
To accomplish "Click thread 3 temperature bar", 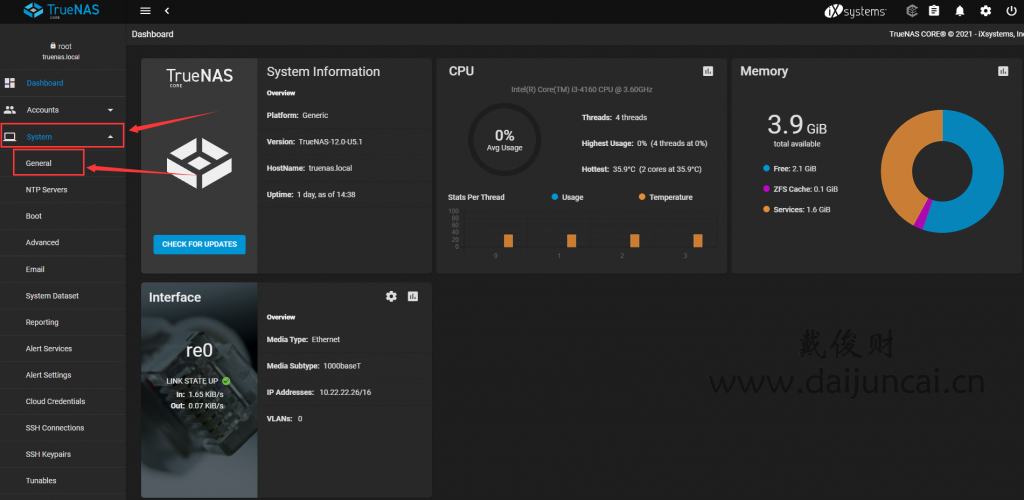I will point(697,240).
